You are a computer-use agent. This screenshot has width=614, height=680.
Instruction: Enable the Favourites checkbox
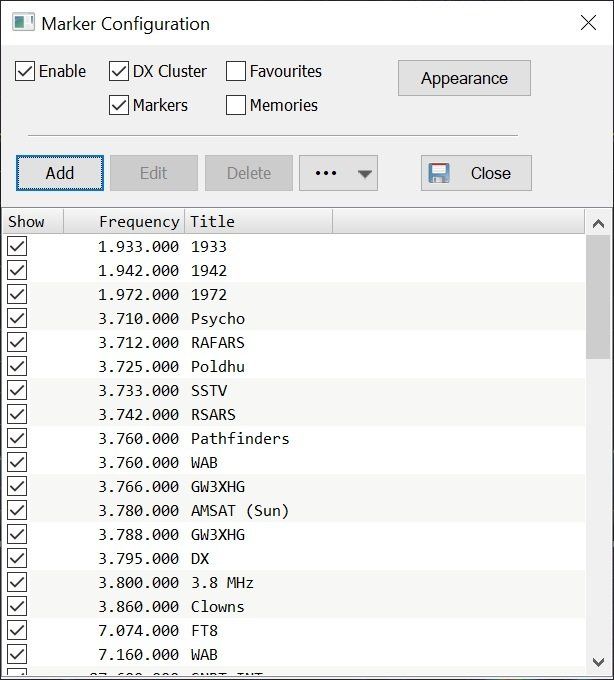coord(236,71)
